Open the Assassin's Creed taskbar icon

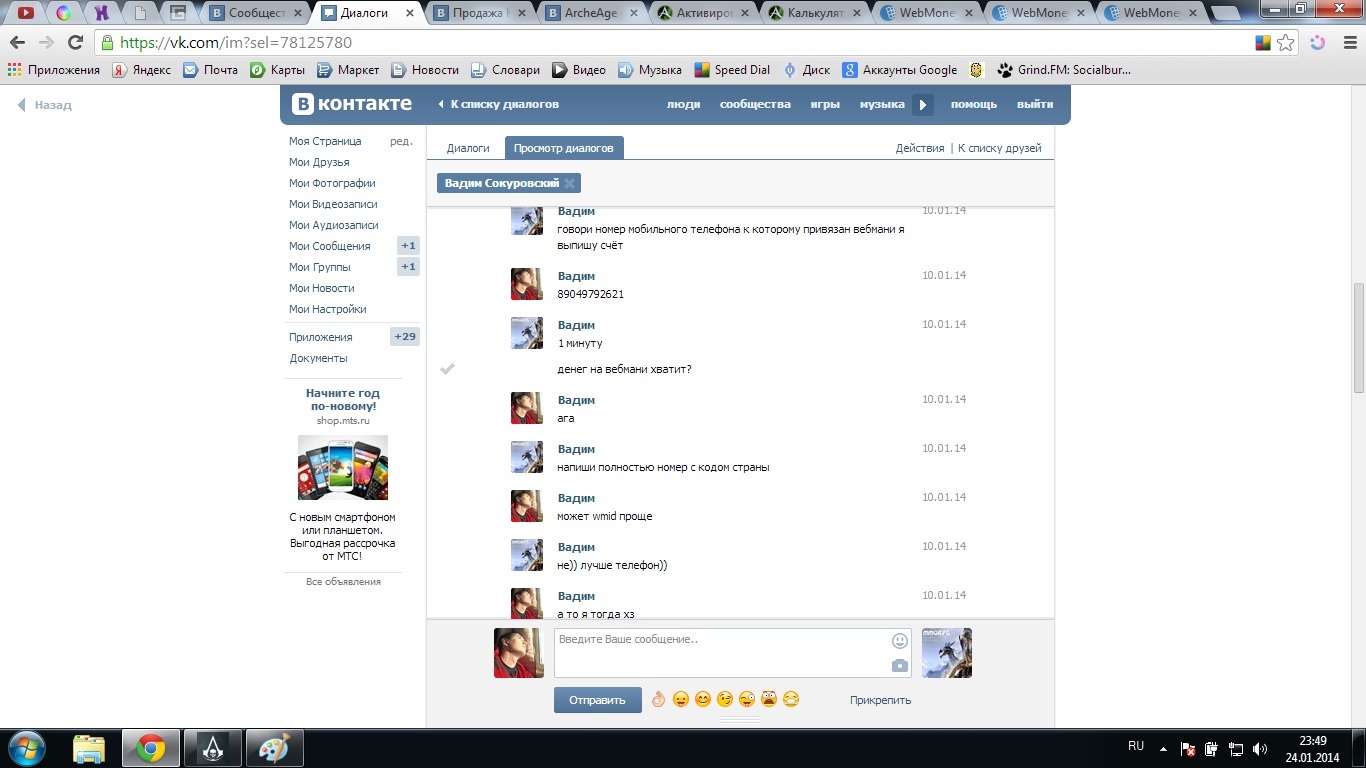[x=212, y=748]
